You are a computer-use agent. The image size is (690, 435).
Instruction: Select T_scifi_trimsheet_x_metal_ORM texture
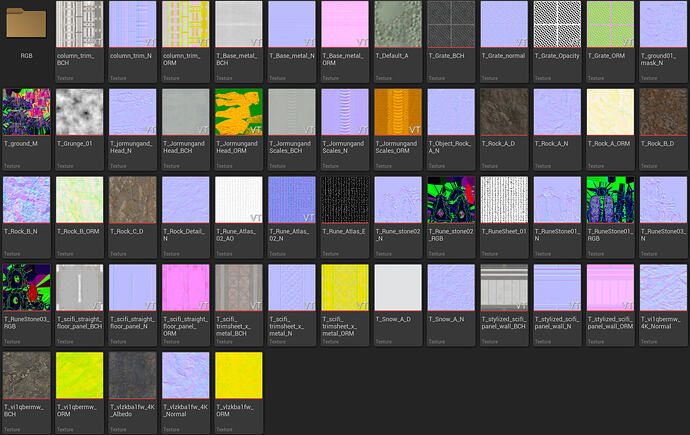coord(345,288)
